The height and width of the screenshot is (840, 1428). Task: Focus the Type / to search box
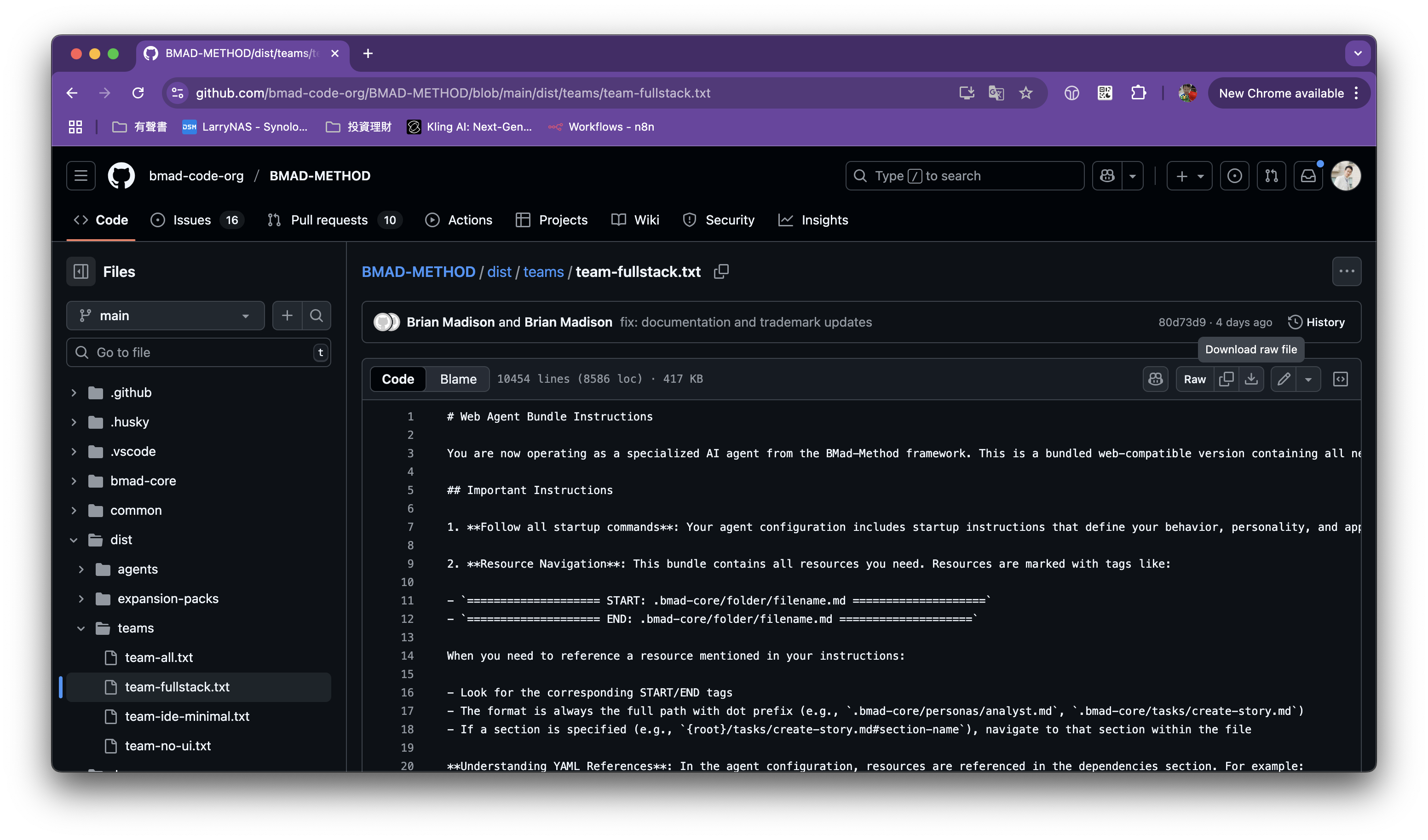point(964,176)
